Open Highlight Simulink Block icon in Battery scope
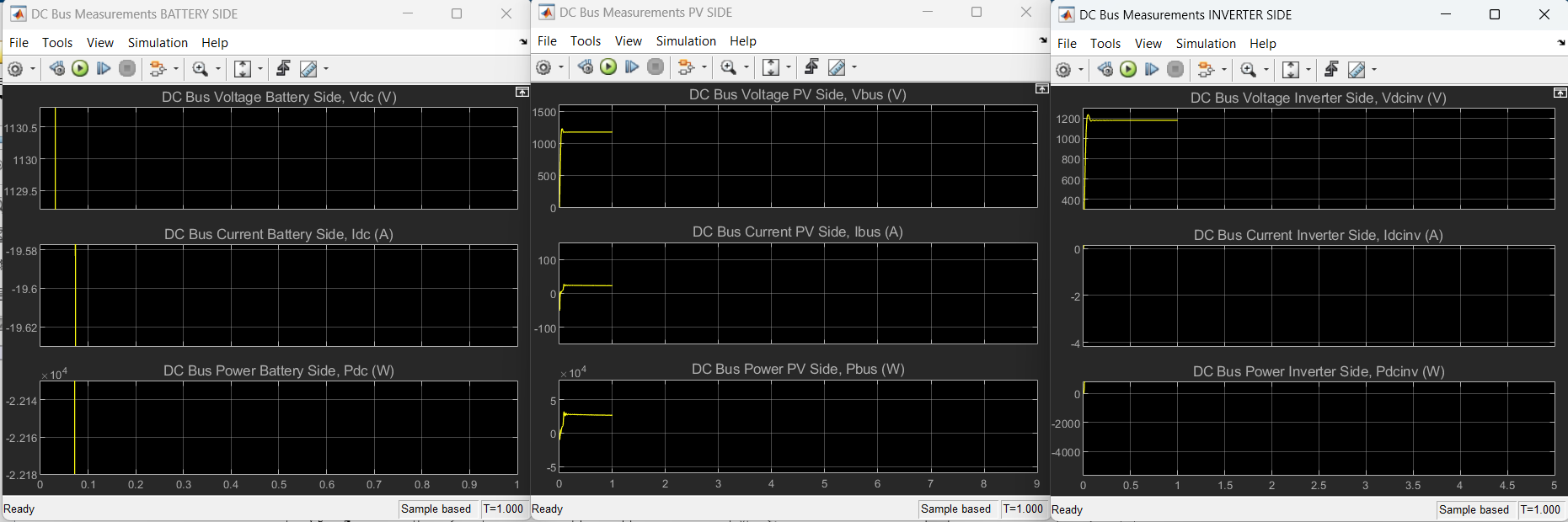The image size is (1568, 522). pyautogui.click(x=158, y=69)
